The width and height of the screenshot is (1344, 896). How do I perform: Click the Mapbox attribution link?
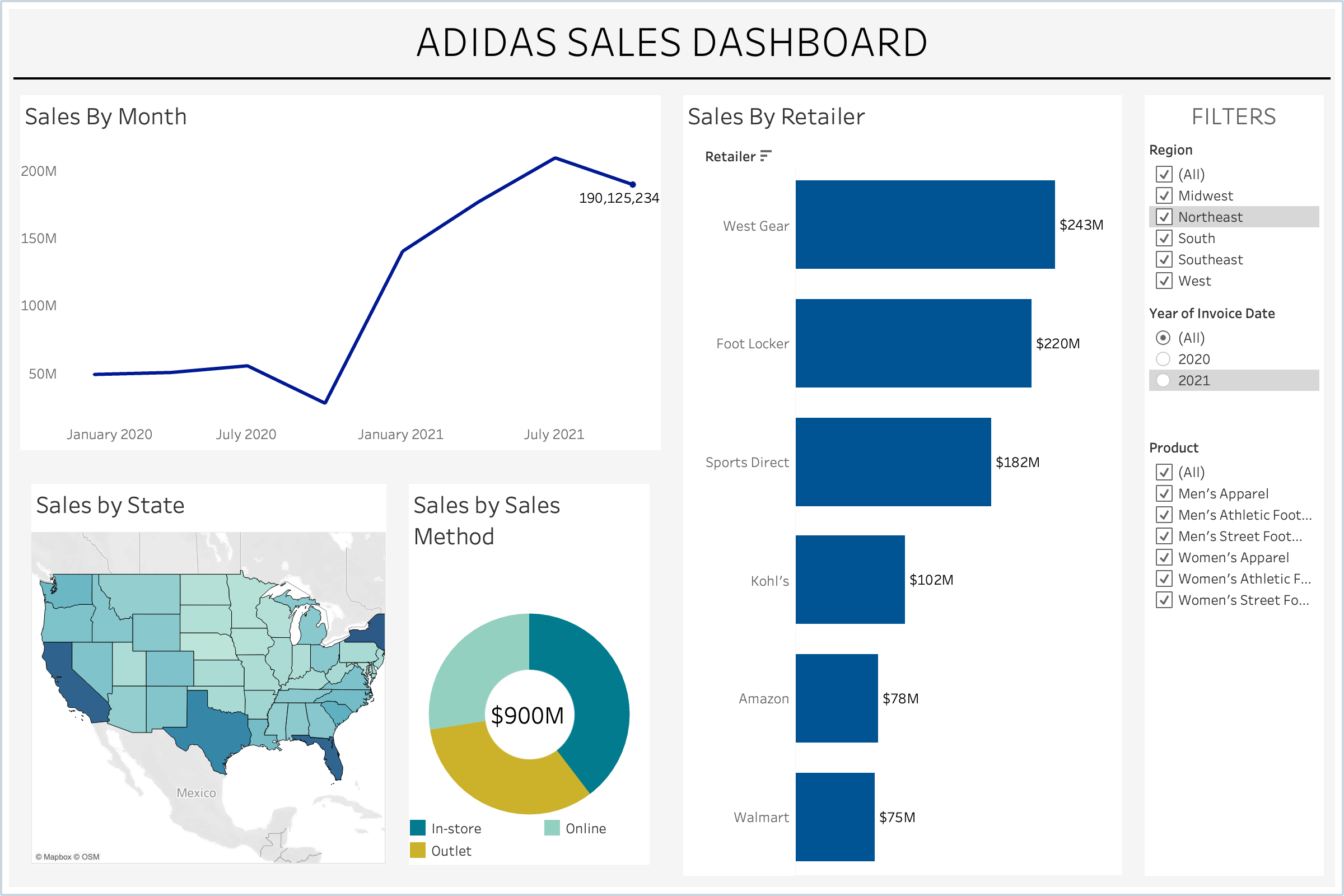57,857
